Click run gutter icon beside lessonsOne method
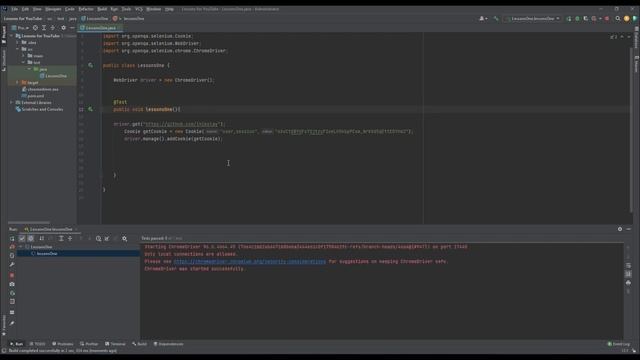Viewport: 640px width, 360px height. tap(90, 109)
